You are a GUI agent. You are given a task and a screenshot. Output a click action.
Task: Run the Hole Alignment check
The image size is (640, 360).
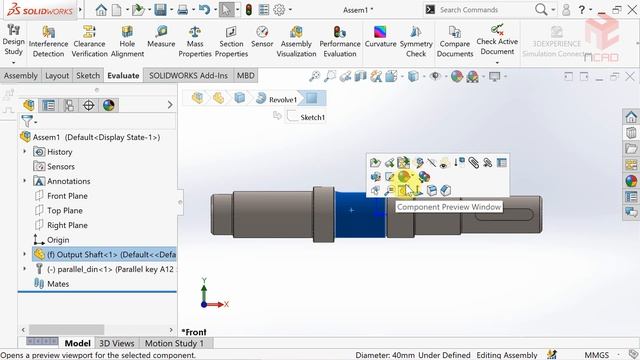pyautogui.click(x=127, y=42)
